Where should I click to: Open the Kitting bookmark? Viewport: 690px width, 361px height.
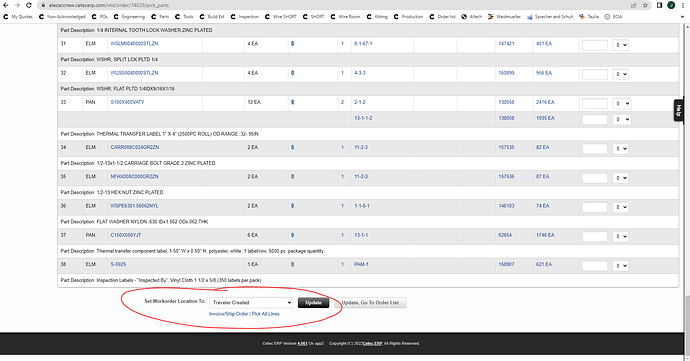pos(377,17)
